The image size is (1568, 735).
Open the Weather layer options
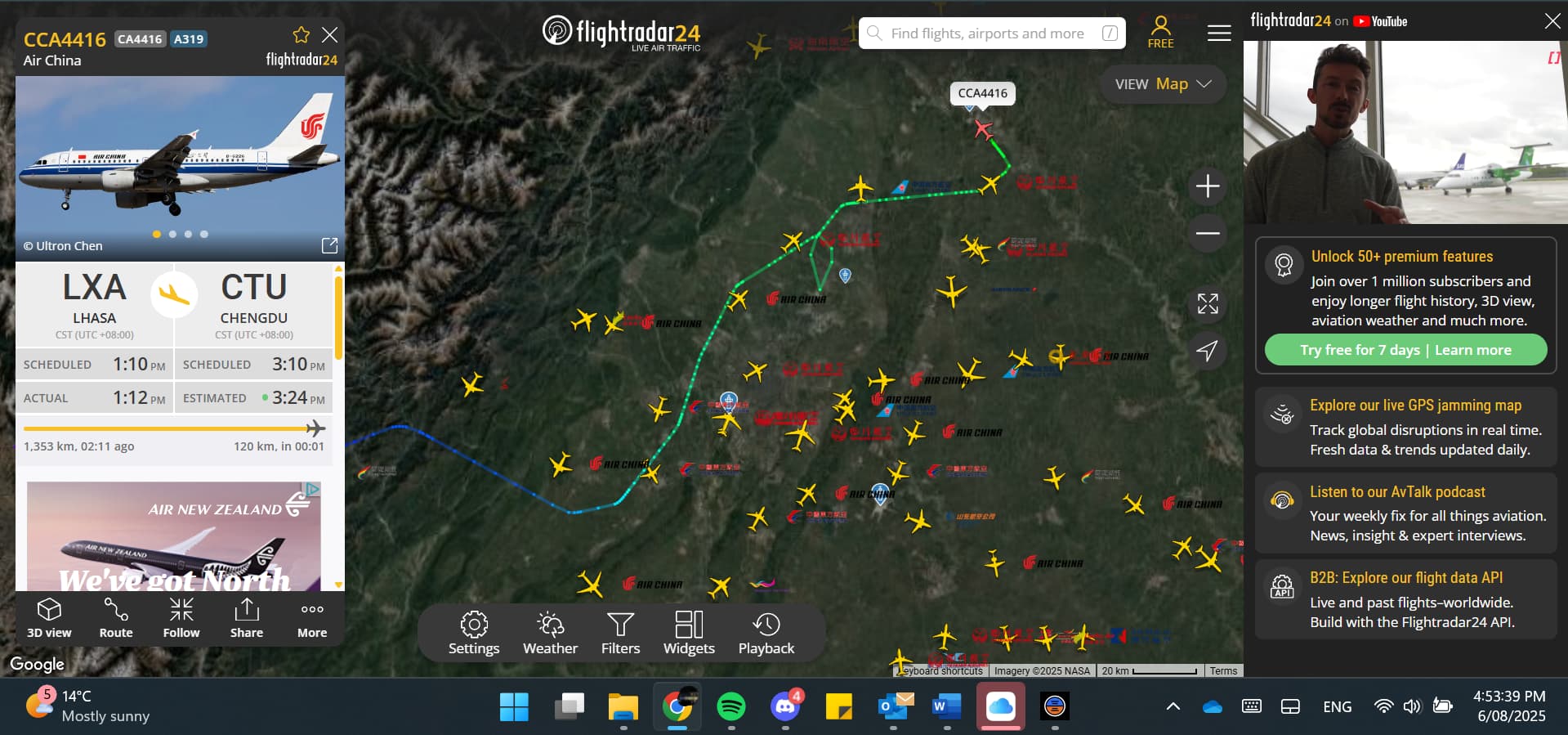point(550,634)
